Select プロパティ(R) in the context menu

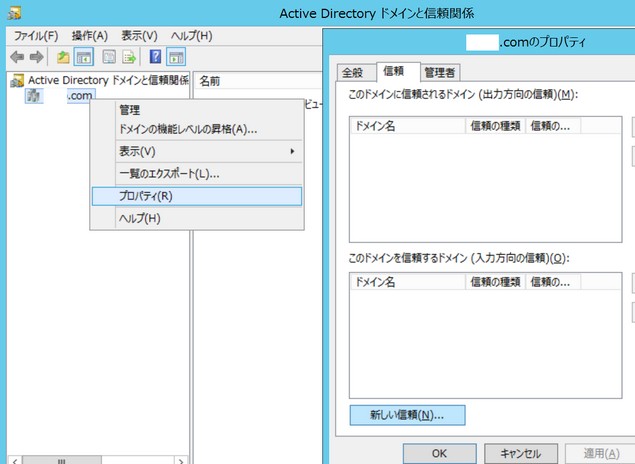click(x=197, y=196)
